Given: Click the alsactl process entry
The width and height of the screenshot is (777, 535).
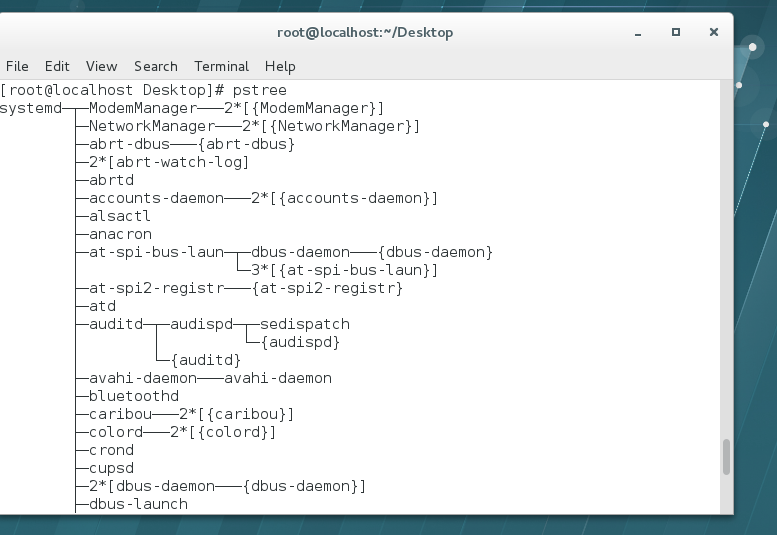Looking at the screenshot, I should point(120,216).
